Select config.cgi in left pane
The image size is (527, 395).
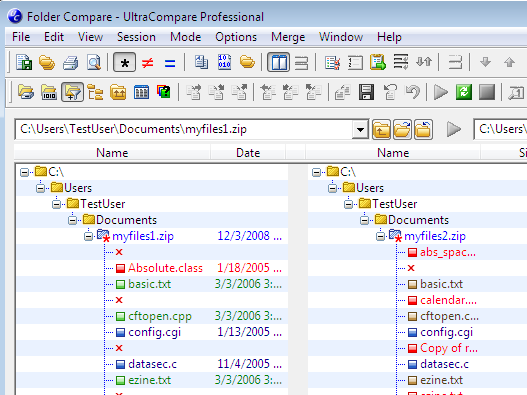pos(155,332)
